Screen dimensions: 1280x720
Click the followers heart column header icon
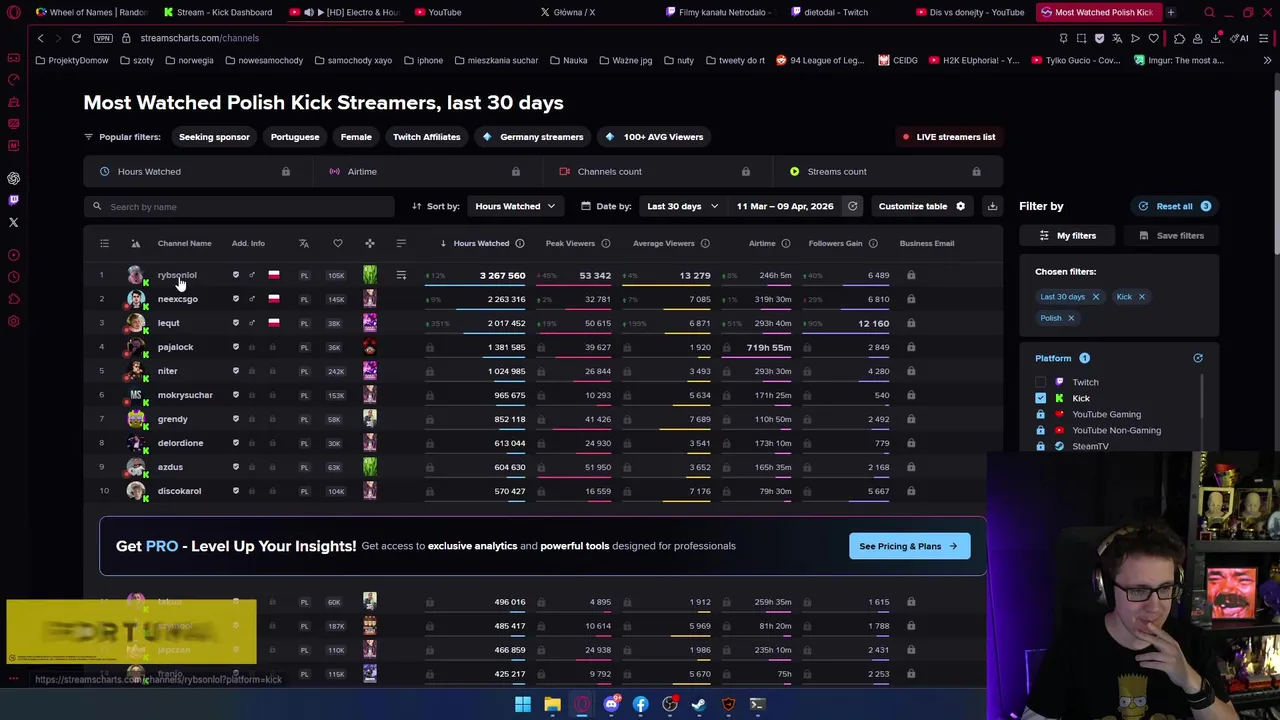(x=338, y=243)
